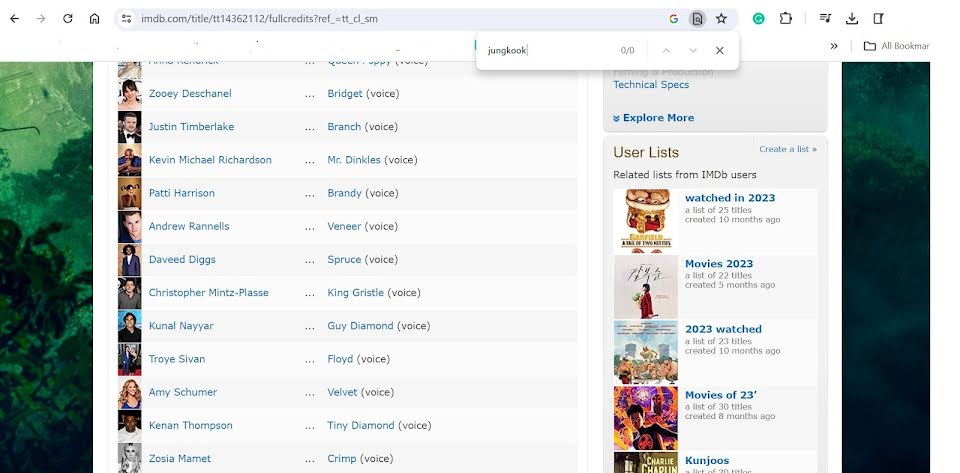Open Amy Schumer's page
Image resolution: width=960 pixels, height=473 pixels.
(x=183, y=392)
